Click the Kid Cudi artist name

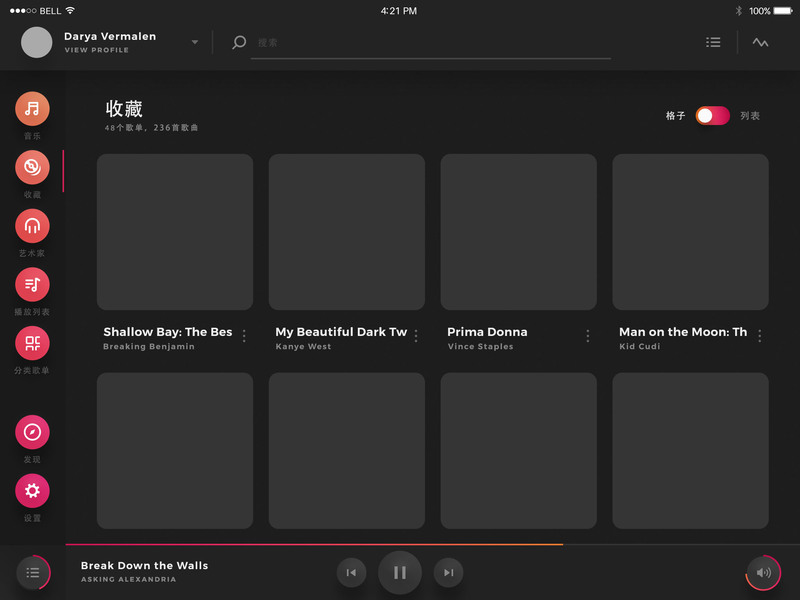pos(640,346)
